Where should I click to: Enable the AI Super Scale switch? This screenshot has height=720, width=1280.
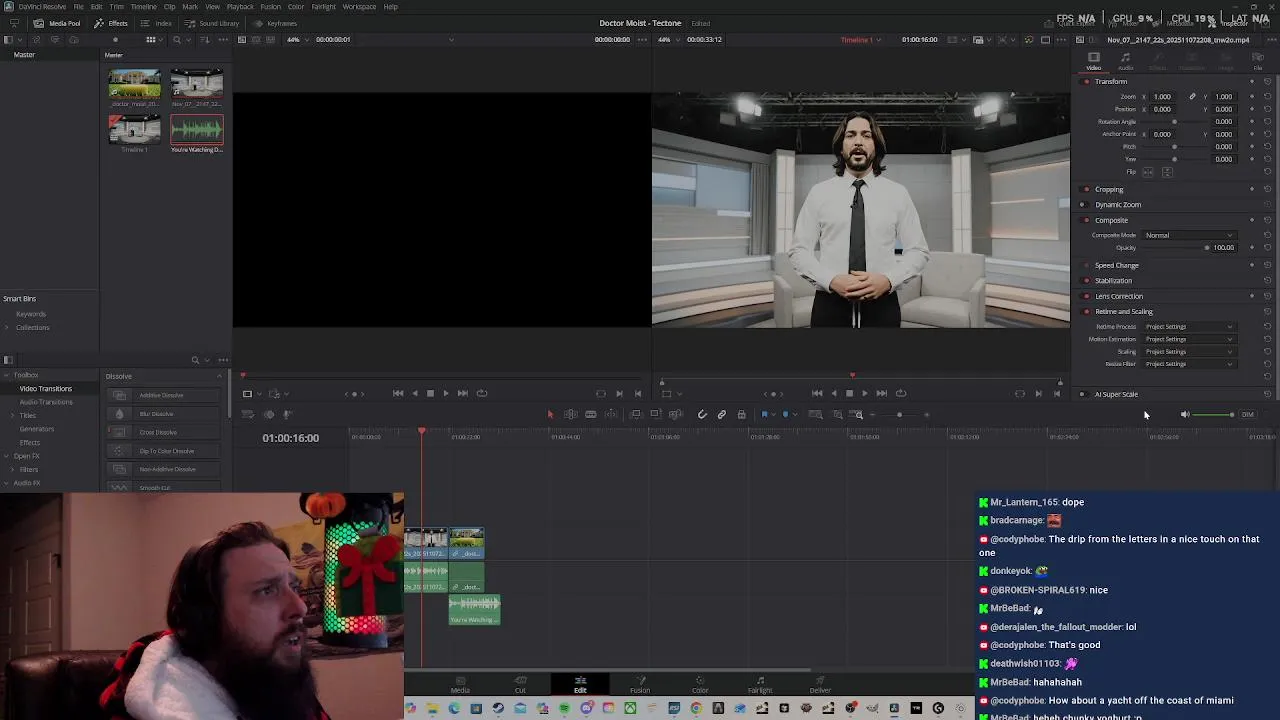pos(1083,394)
